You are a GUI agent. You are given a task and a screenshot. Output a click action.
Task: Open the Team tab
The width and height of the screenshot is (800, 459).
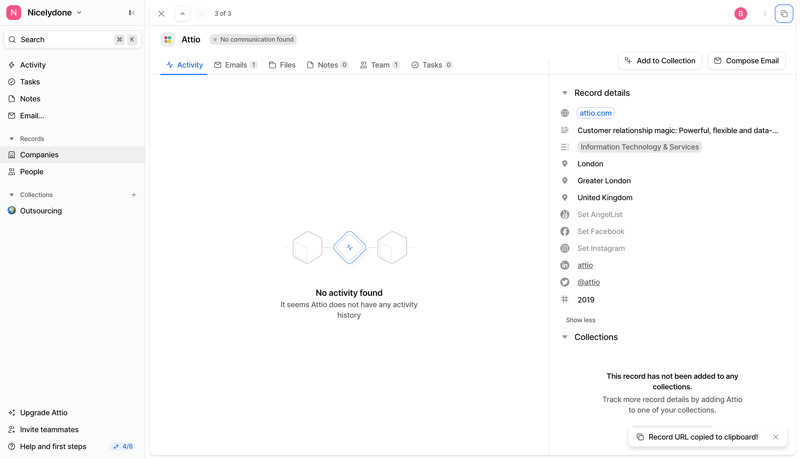pos(380,65)
